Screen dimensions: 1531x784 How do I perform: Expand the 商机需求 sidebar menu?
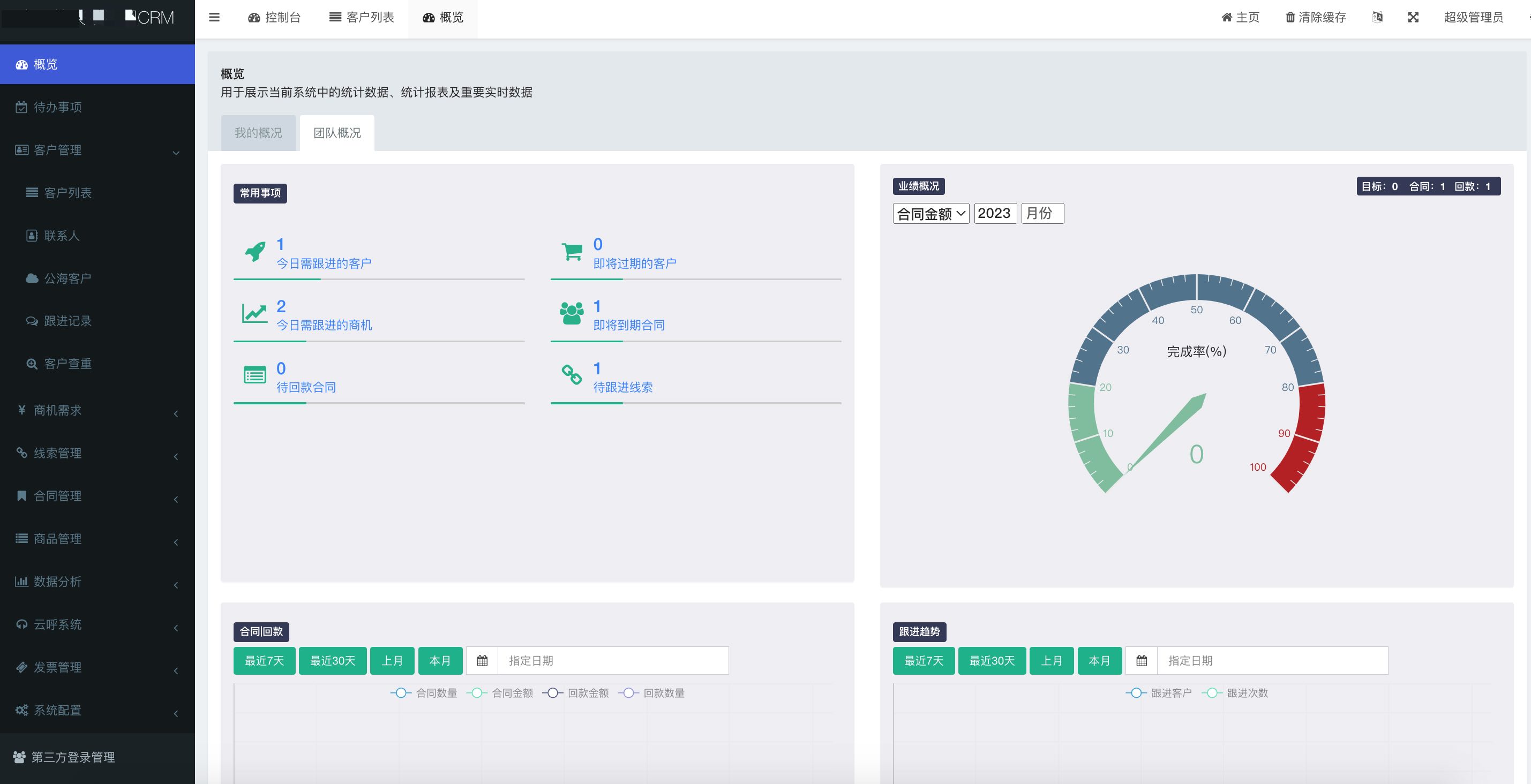tap(97, 410)
